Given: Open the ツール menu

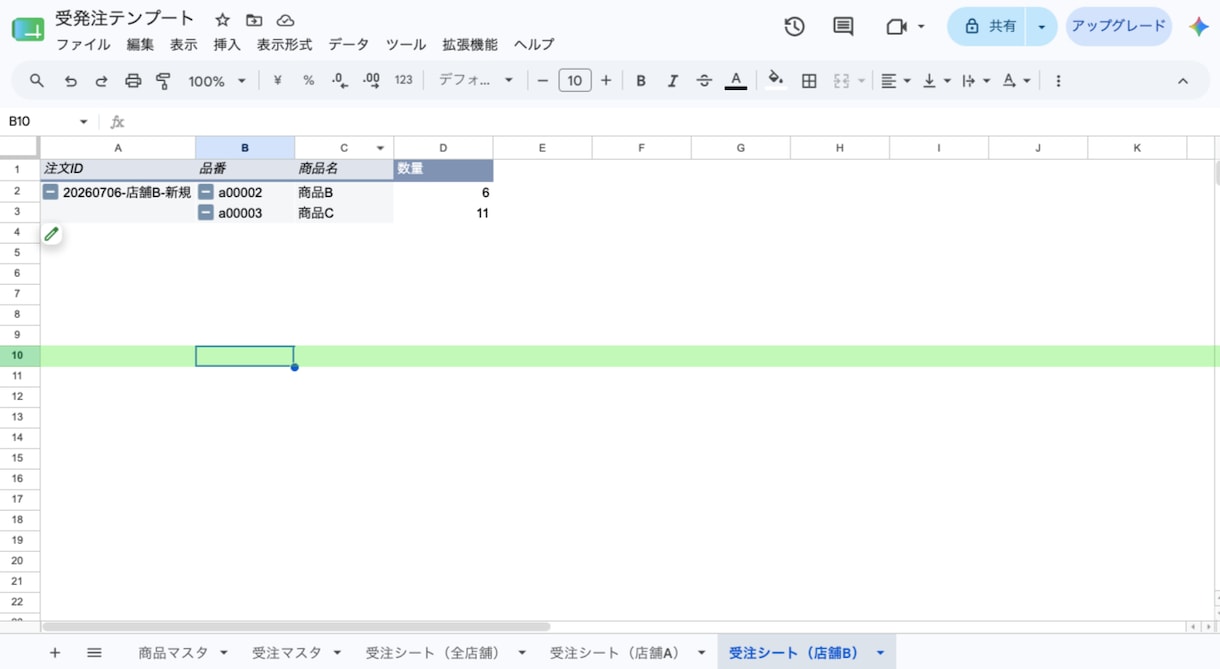Looking at the screenshot, I should (406, 45).
